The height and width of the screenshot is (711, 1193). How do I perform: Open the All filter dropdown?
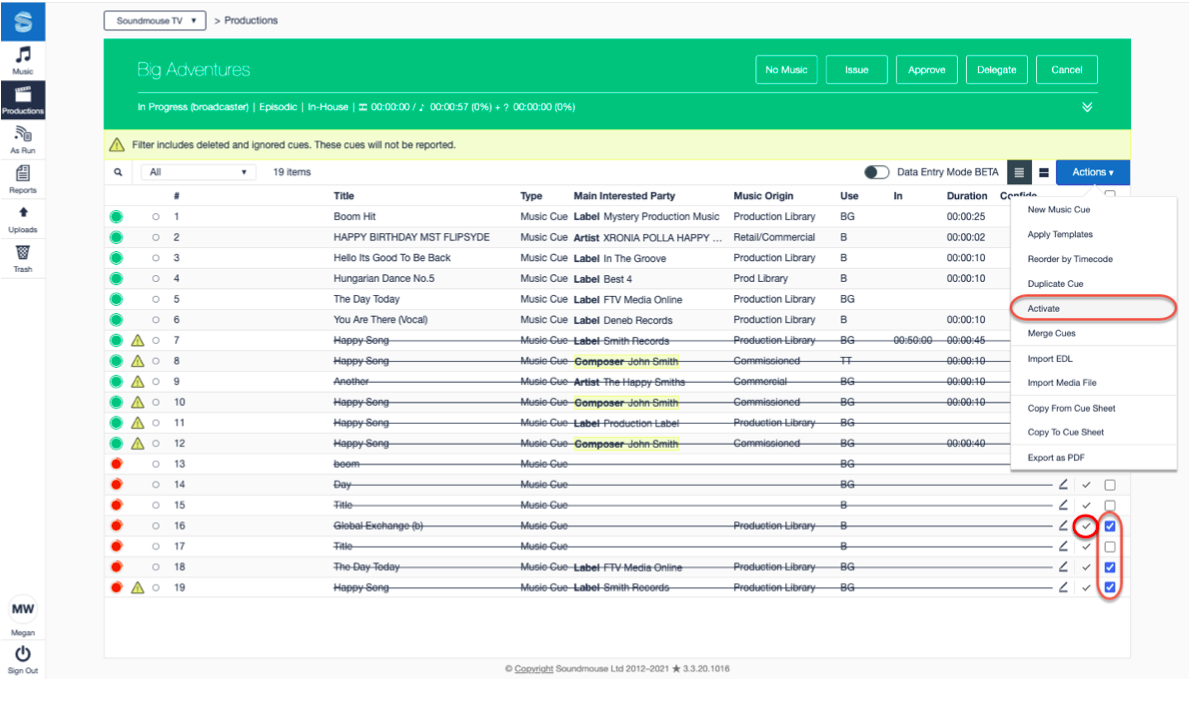point(198,172)
